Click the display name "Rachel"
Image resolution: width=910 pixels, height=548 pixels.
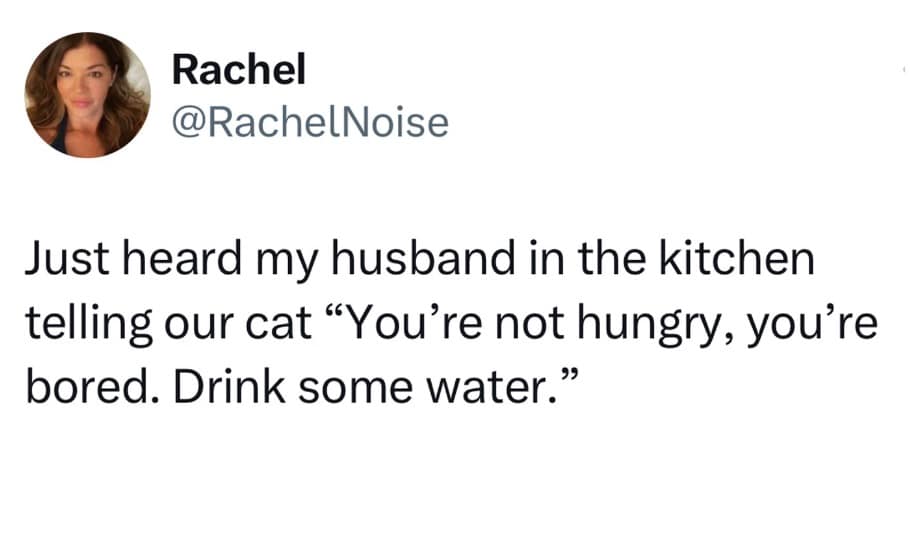[238, 71]
